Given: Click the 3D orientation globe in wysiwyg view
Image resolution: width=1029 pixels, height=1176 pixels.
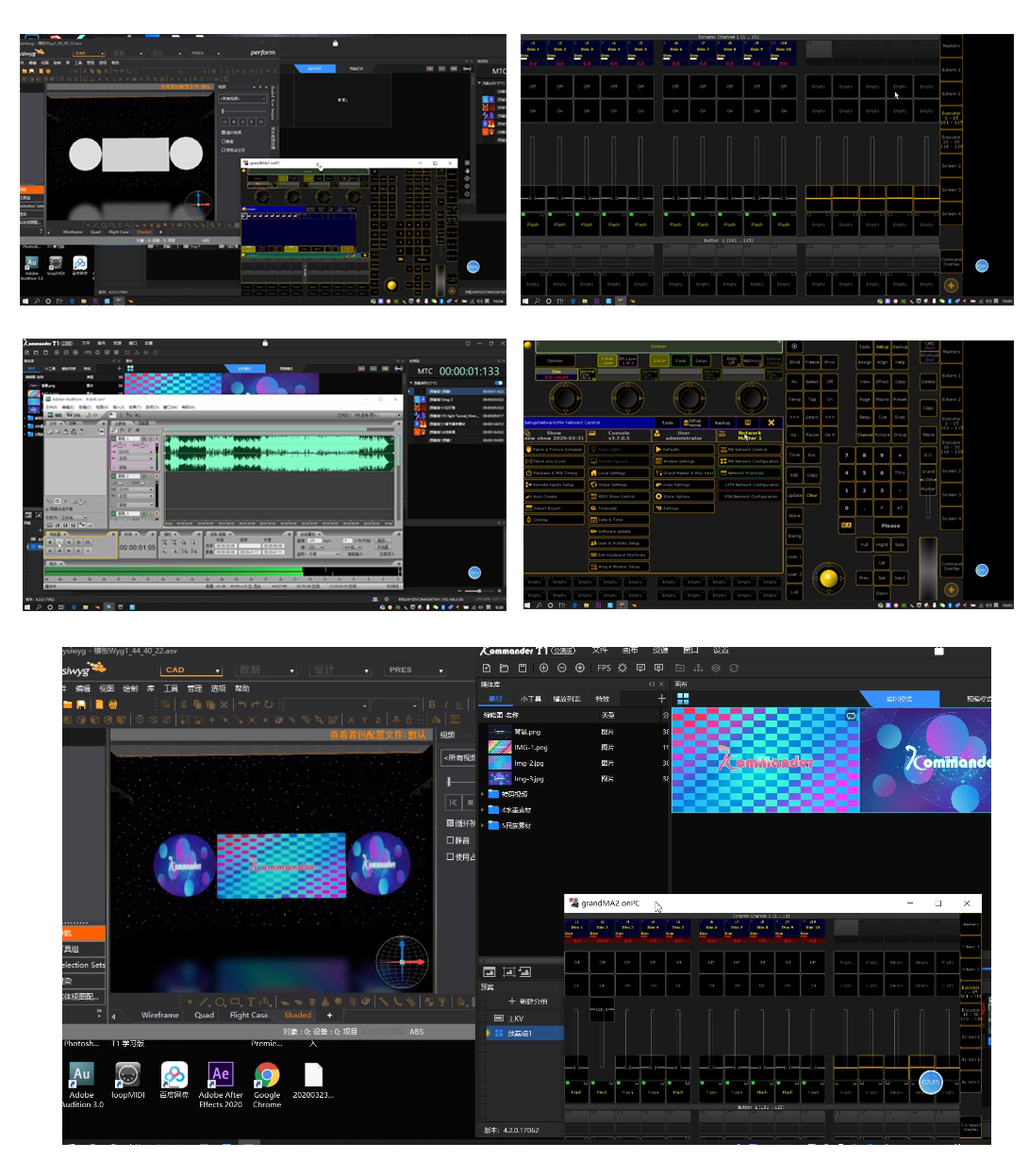Looking at the screenshot, I should coord(402,962).
